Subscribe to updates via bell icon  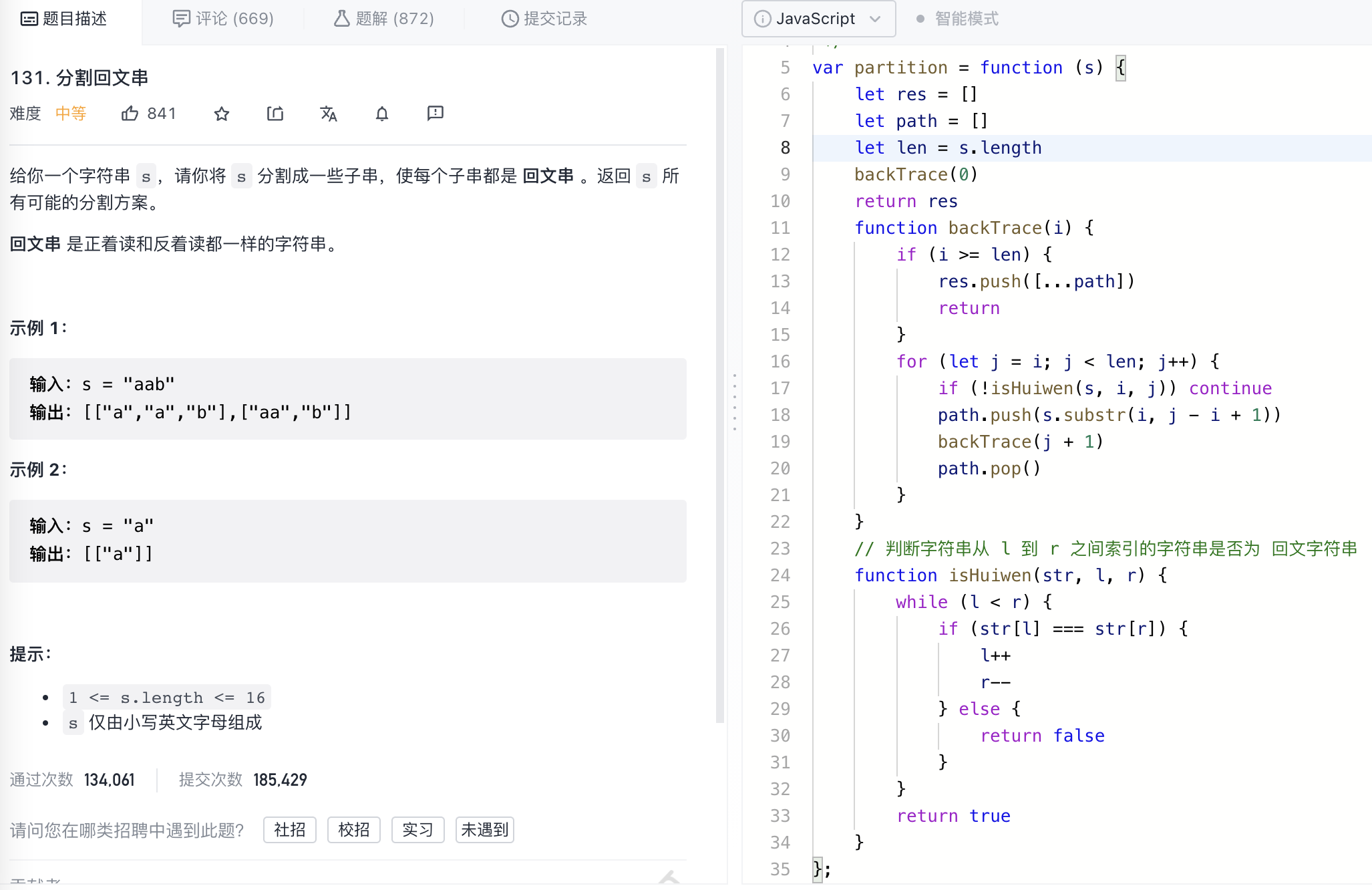point(381,114)
